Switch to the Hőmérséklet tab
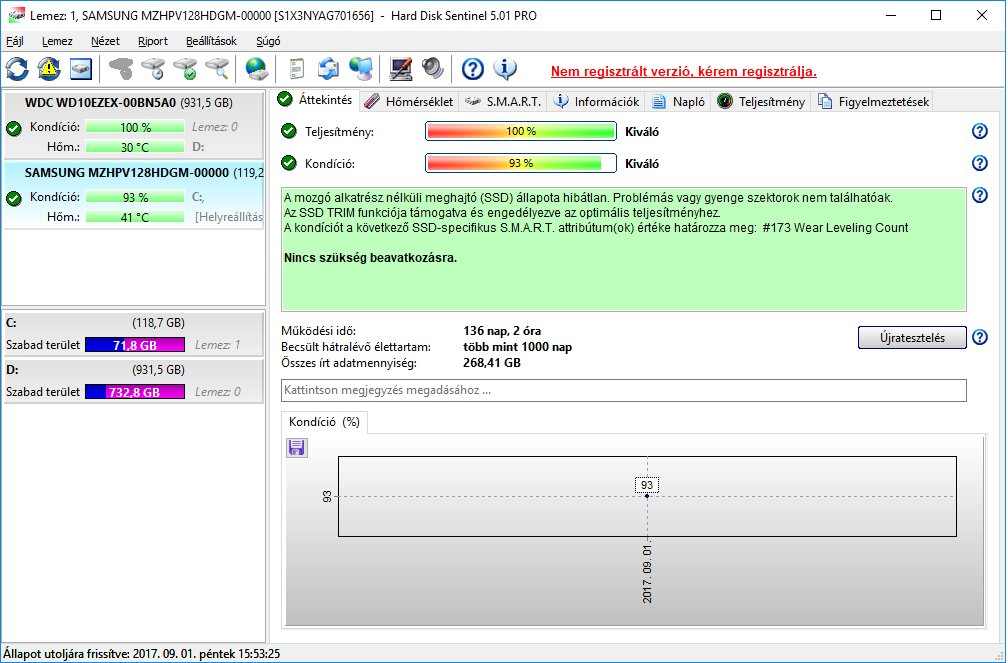This screenshot has width=1008, height=663. point(408,102)
